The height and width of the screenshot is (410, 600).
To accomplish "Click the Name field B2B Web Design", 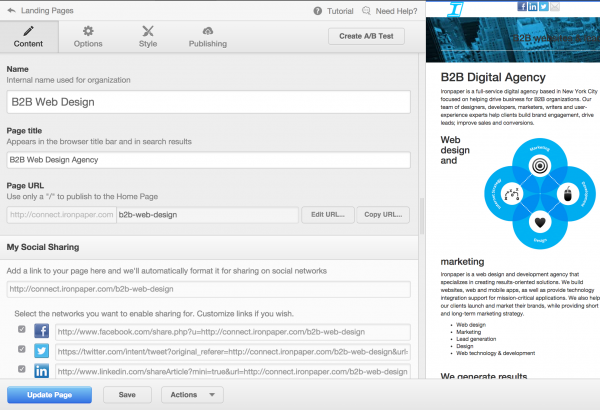I will [209, 102].
